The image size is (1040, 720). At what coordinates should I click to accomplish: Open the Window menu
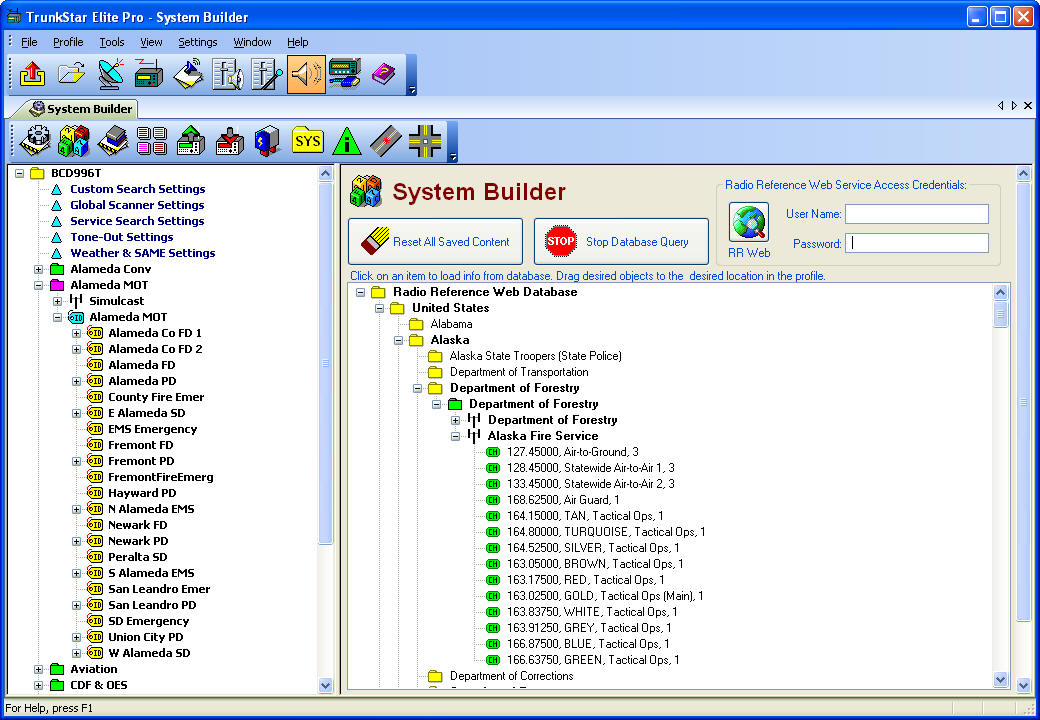[x=252, y=42]
